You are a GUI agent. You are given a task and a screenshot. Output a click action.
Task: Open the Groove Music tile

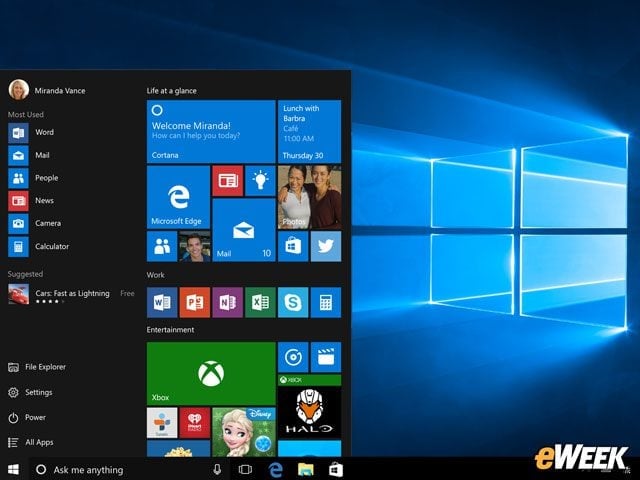(x=293, y=357)
